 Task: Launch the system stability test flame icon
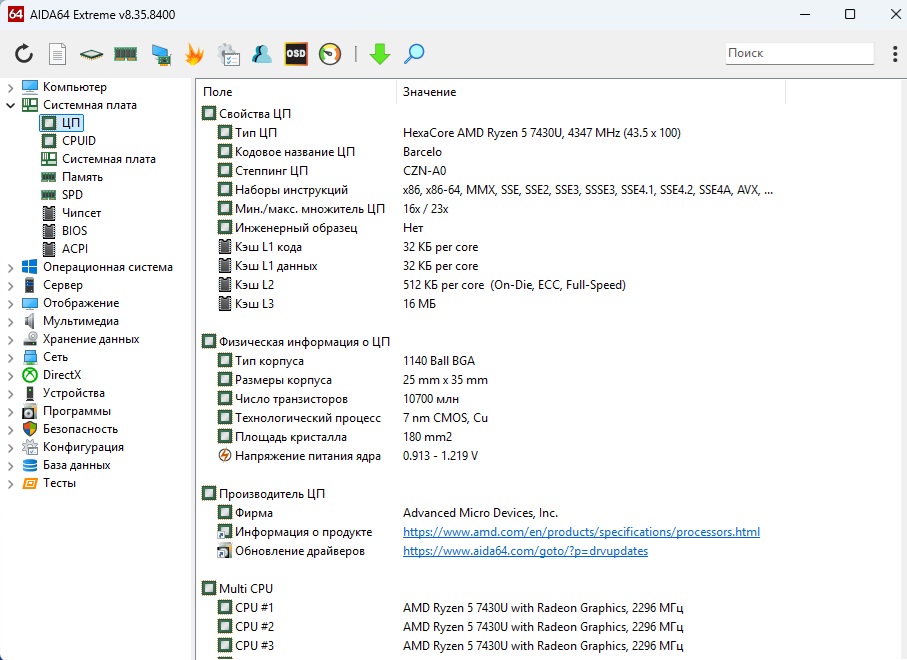coord(194,54)
